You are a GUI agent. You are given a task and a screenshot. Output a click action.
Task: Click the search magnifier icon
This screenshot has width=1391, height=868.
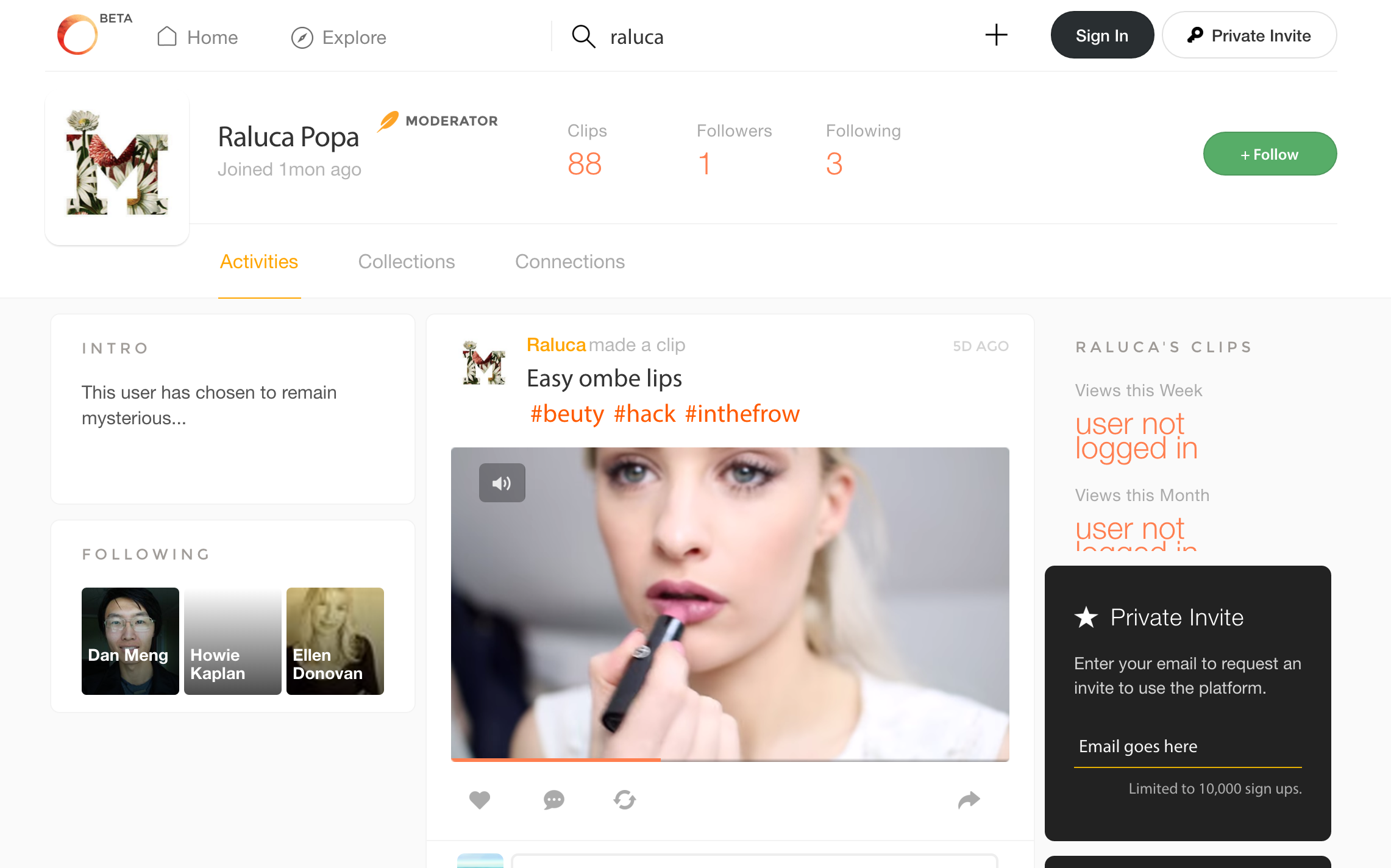click(x=583, y=37)
